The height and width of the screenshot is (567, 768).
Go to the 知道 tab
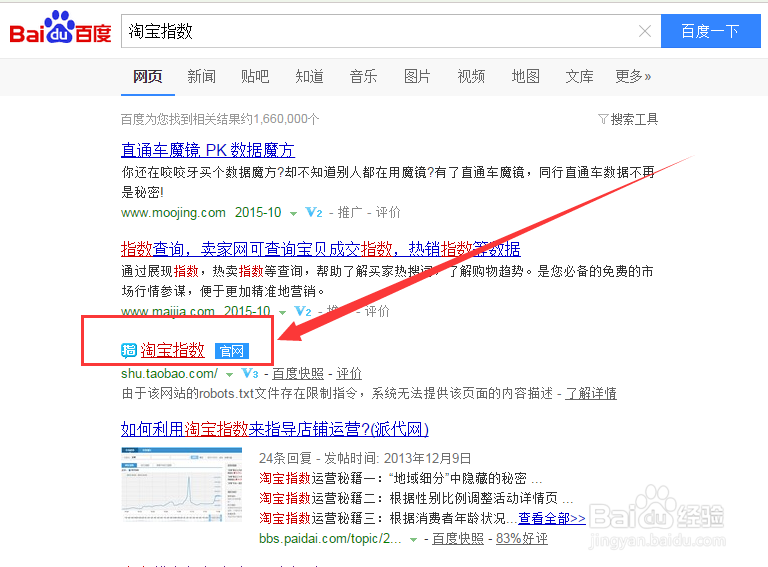click(x=309, y=77)
